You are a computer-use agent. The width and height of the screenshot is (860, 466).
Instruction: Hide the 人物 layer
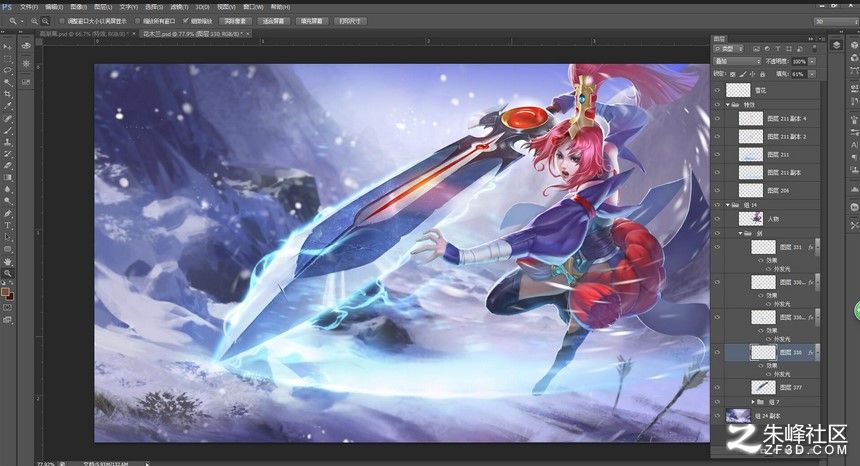click(717, 219)
